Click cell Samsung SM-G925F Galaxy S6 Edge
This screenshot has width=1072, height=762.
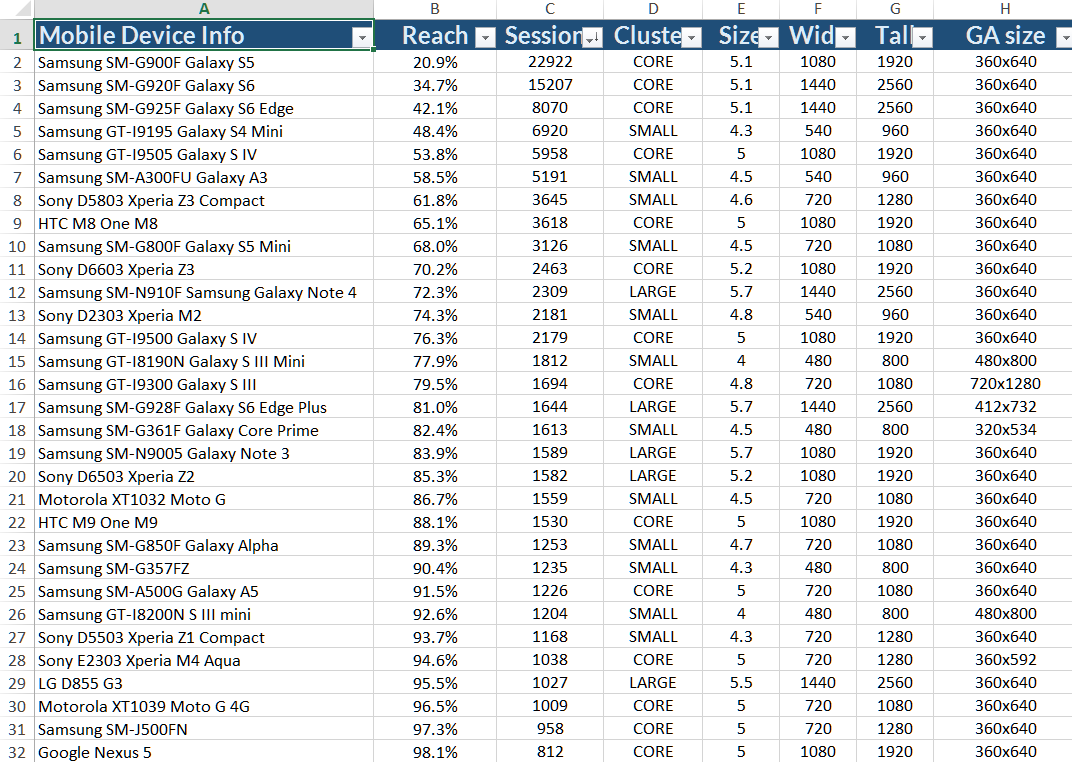(x=204, y=108)
